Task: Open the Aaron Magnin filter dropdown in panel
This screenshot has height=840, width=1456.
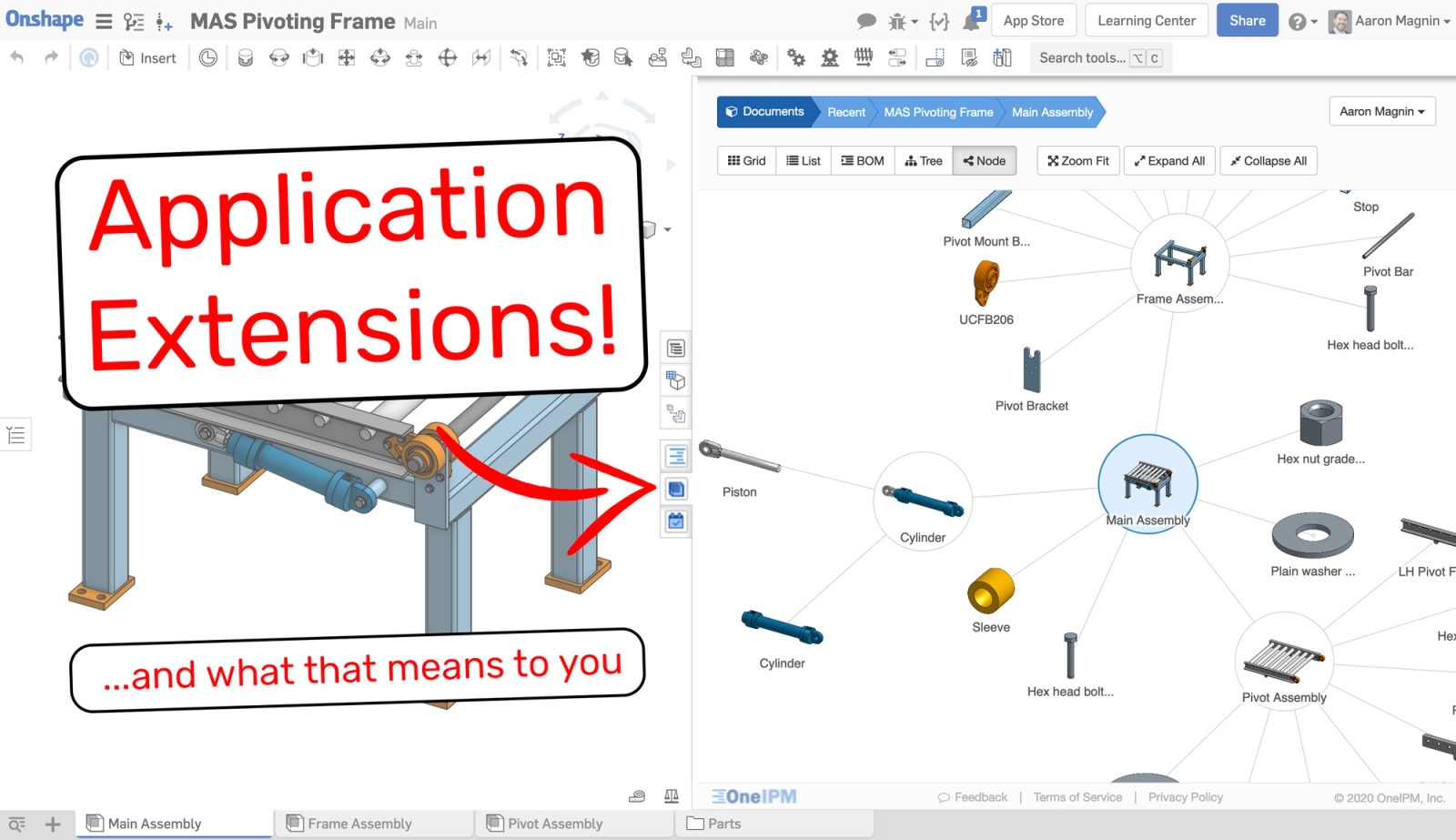Action: pyautogui.click(x=1381, y=111)
